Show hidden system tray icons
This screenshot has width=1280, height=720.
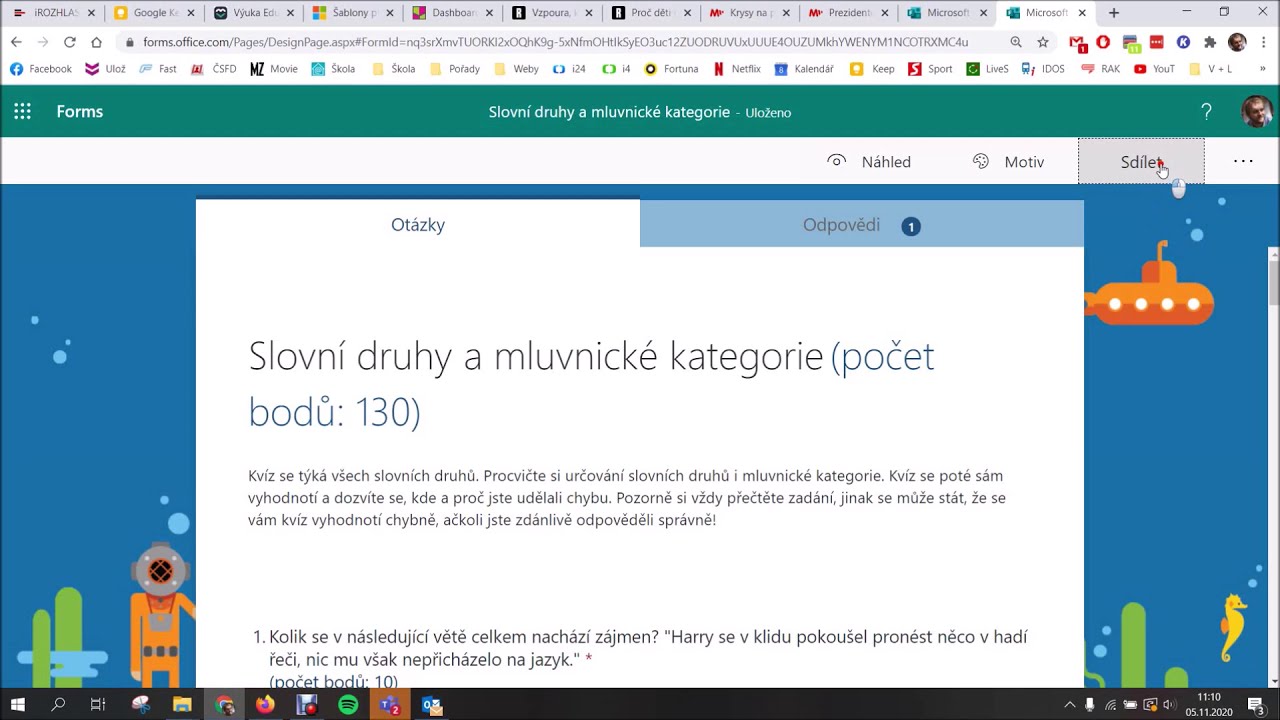1069,705
